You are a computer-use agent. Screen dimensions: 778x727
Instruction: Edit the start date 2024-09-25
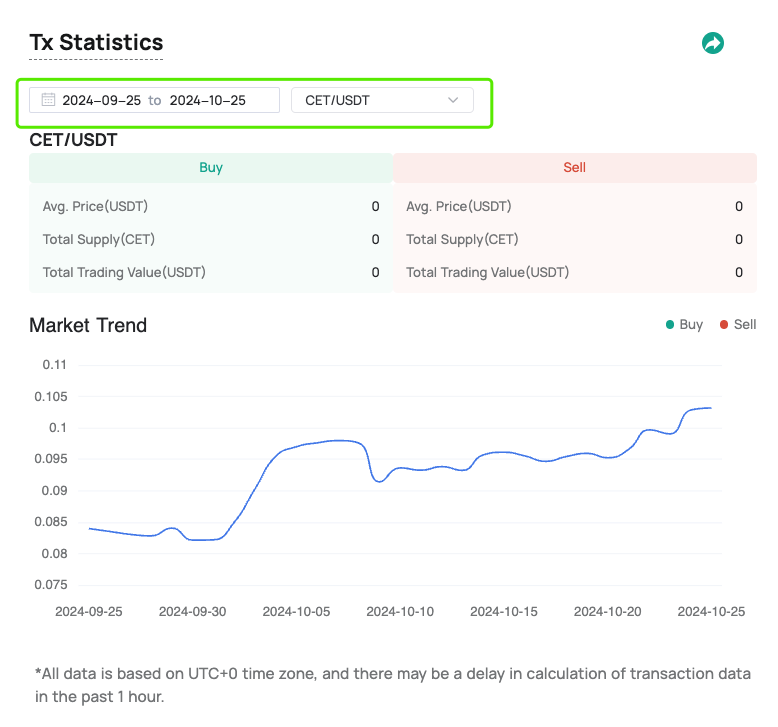point(101,100)
